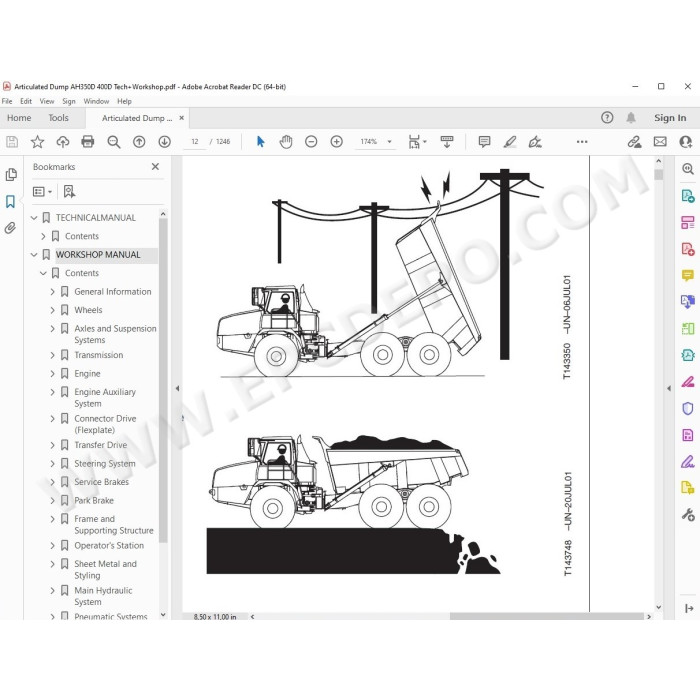Open the share with others person icon
Viewport: 700px width, 700px height.
click(x=685, y=142)
